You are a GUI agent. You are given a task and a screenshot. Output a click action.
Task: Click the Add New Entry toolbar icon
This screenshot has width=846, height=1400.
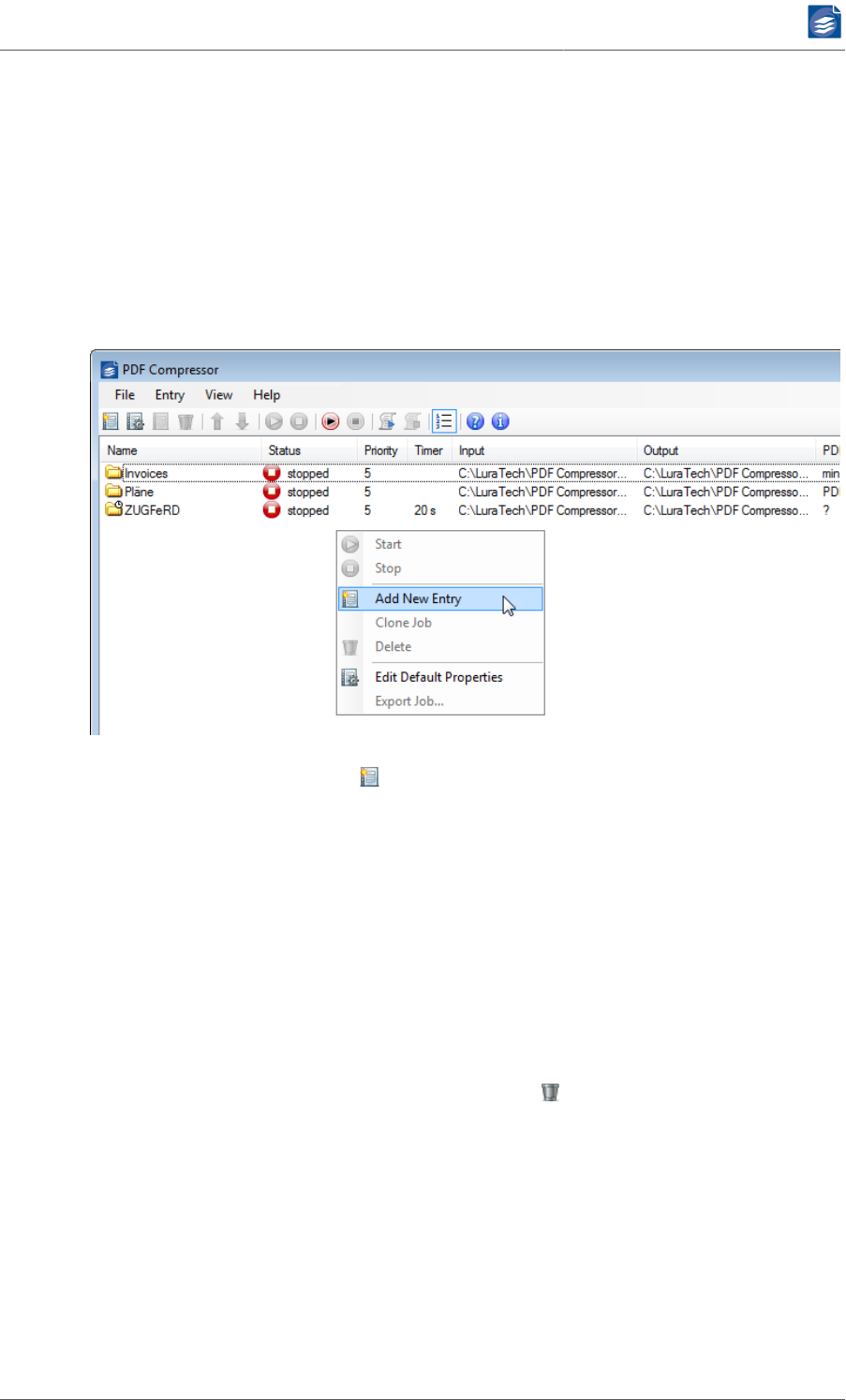(111, 421)
